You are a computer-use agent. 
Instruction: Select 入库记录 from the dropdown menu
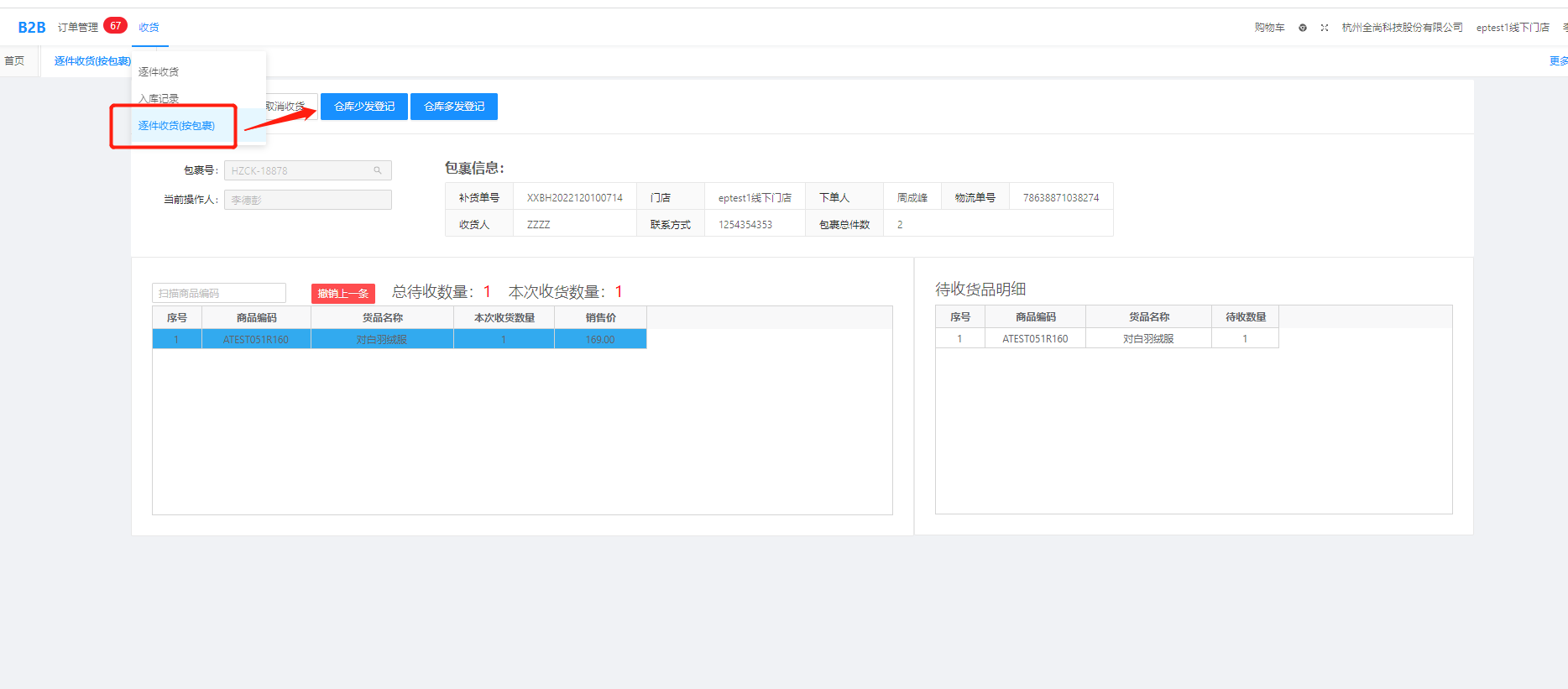pyautogui.click(x=159, y=99)
